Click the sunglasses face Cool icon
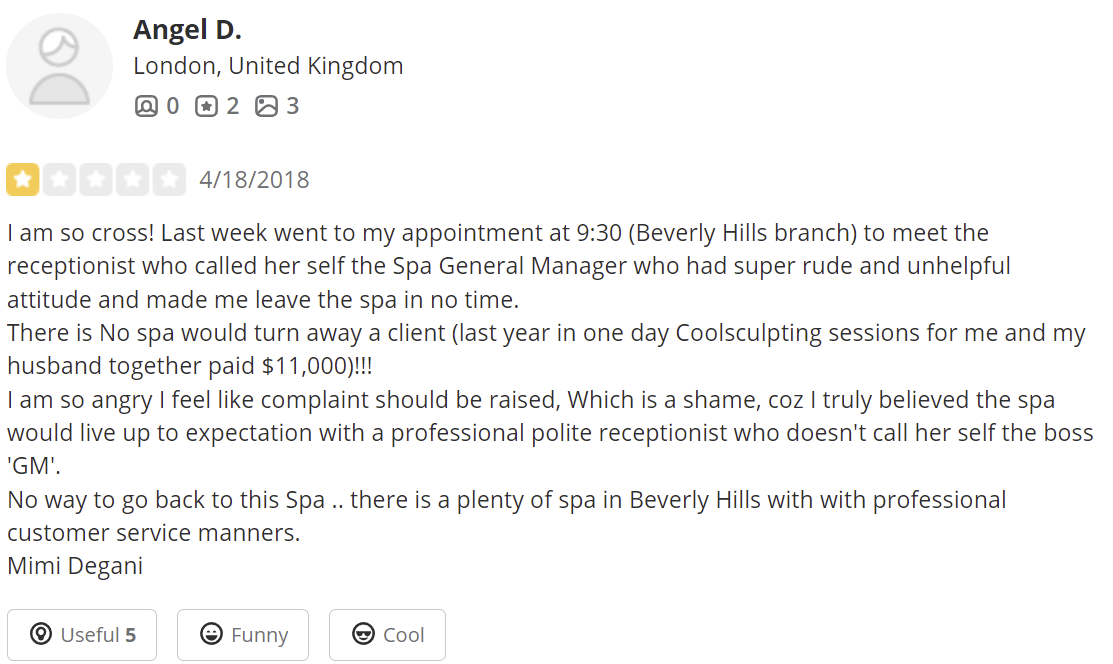This screenshot has width=1113, height=664. click(x=363, y=633)
